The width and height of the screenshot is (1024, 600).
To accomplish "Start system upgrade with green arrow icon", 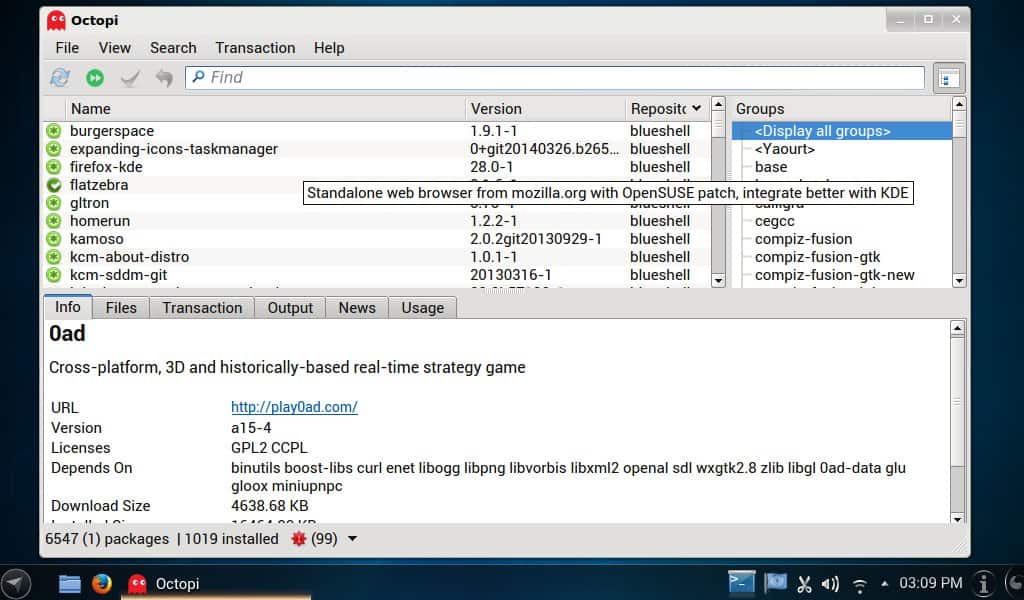I will [95, 78].
